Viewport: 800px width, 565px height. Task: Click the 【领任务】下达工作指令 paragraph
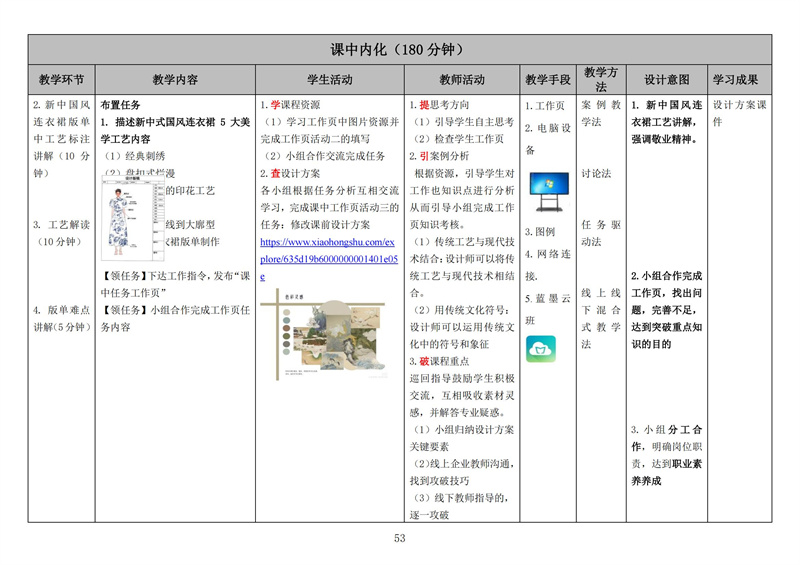pyautogui.click(x=176, y=284)
